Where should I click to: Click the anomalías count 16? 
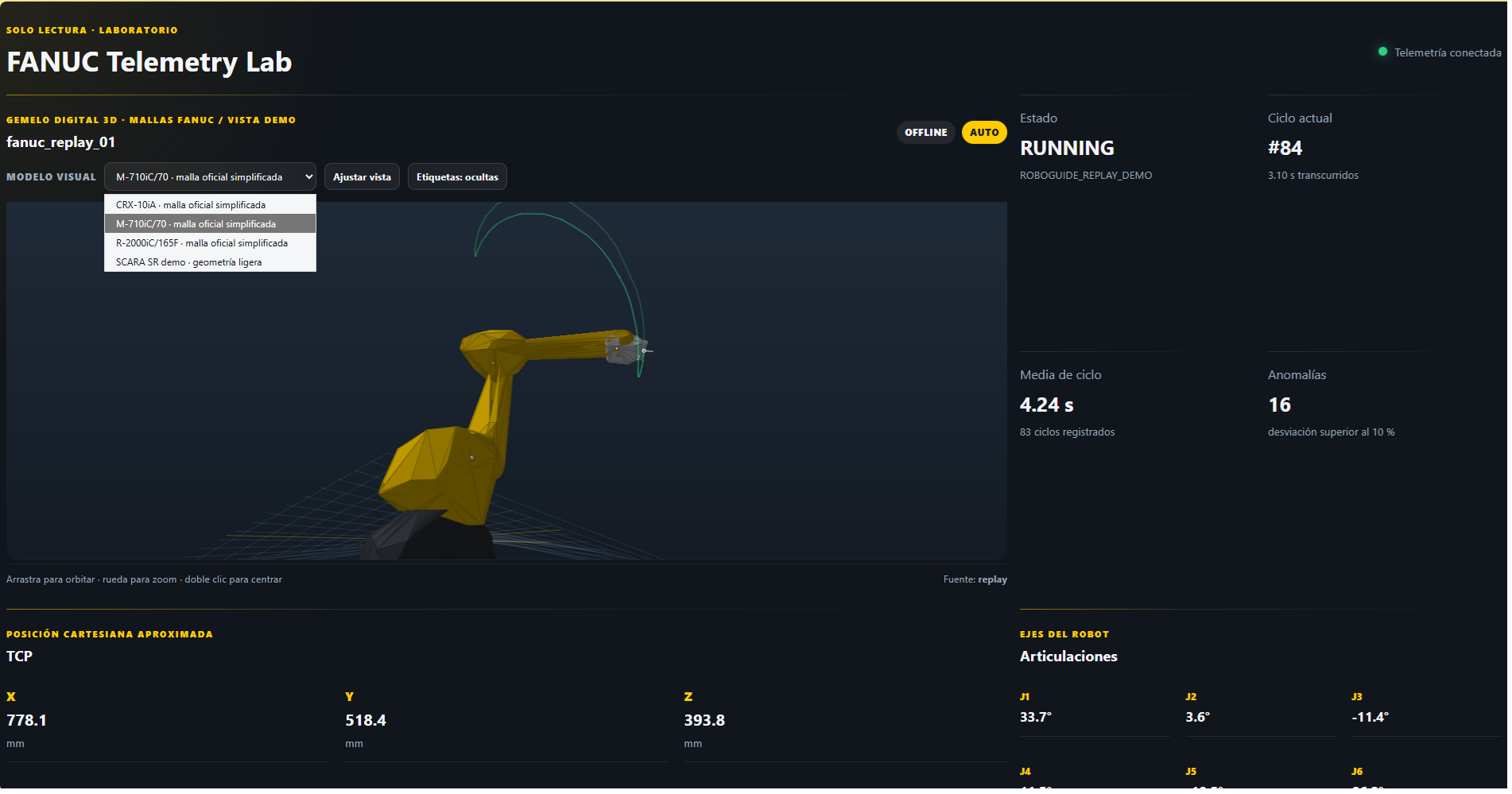pos(1279,405)
